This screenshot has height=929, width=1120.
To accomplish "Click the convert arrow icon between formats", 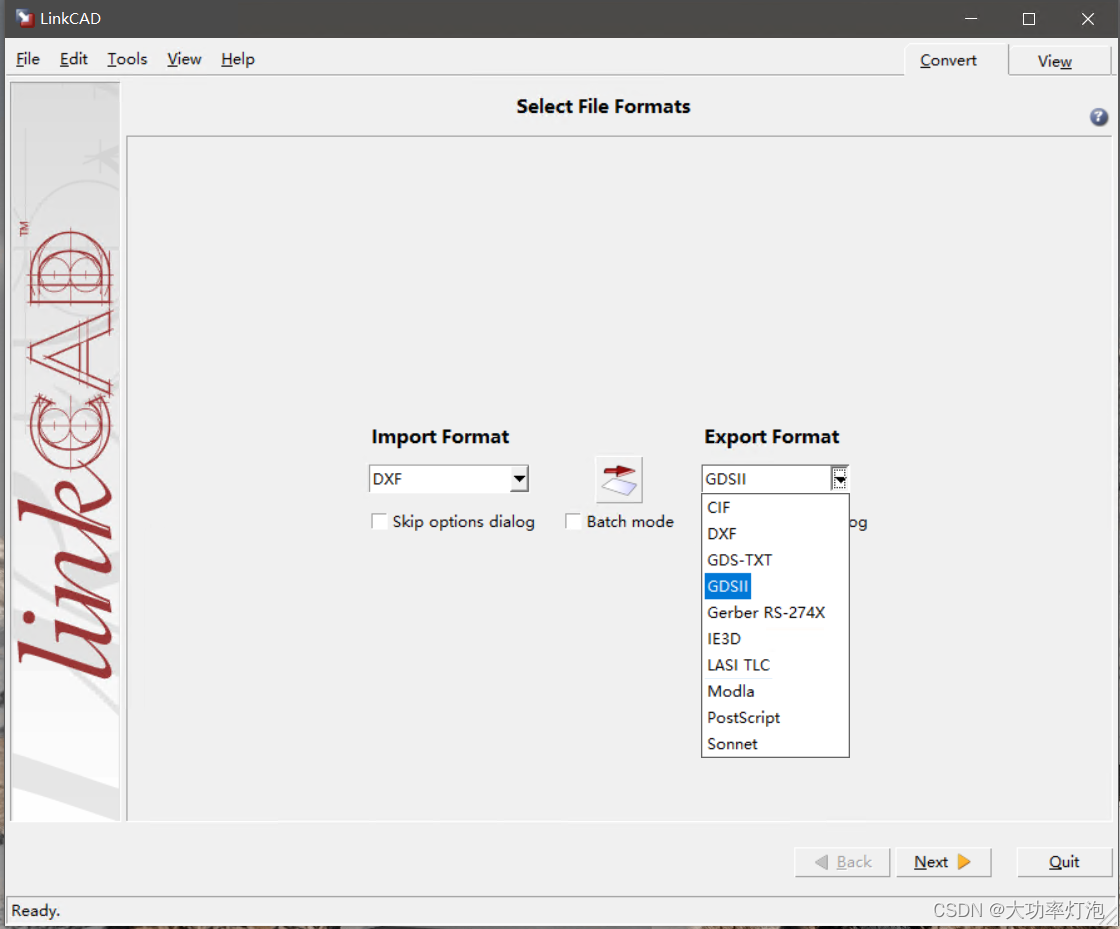I will (619, 480).
